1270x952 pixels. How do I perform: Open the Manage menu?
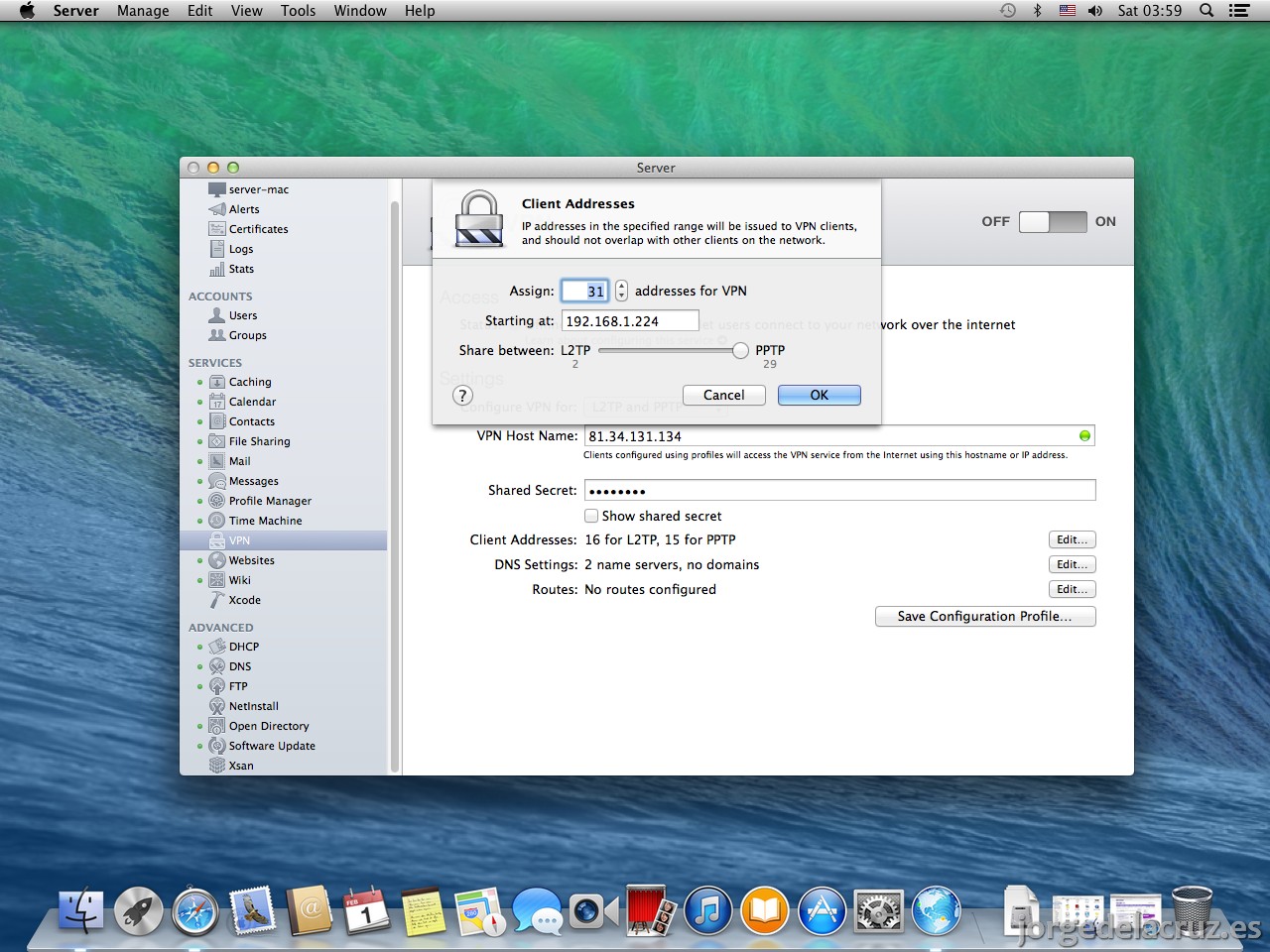click(143, 11)
